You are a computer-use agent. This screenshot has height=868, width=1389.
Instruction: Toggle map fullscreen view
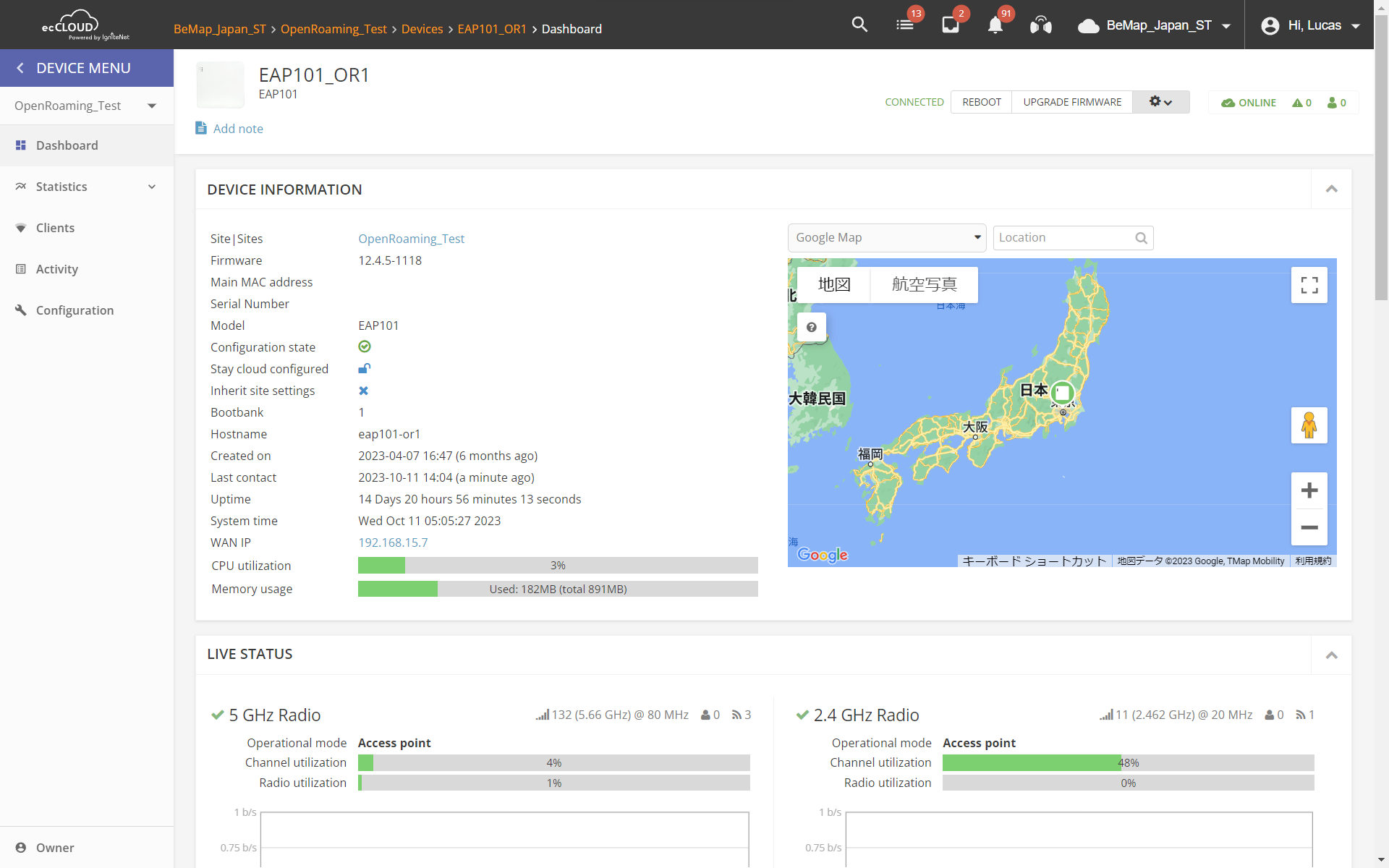coord(1309,285)
